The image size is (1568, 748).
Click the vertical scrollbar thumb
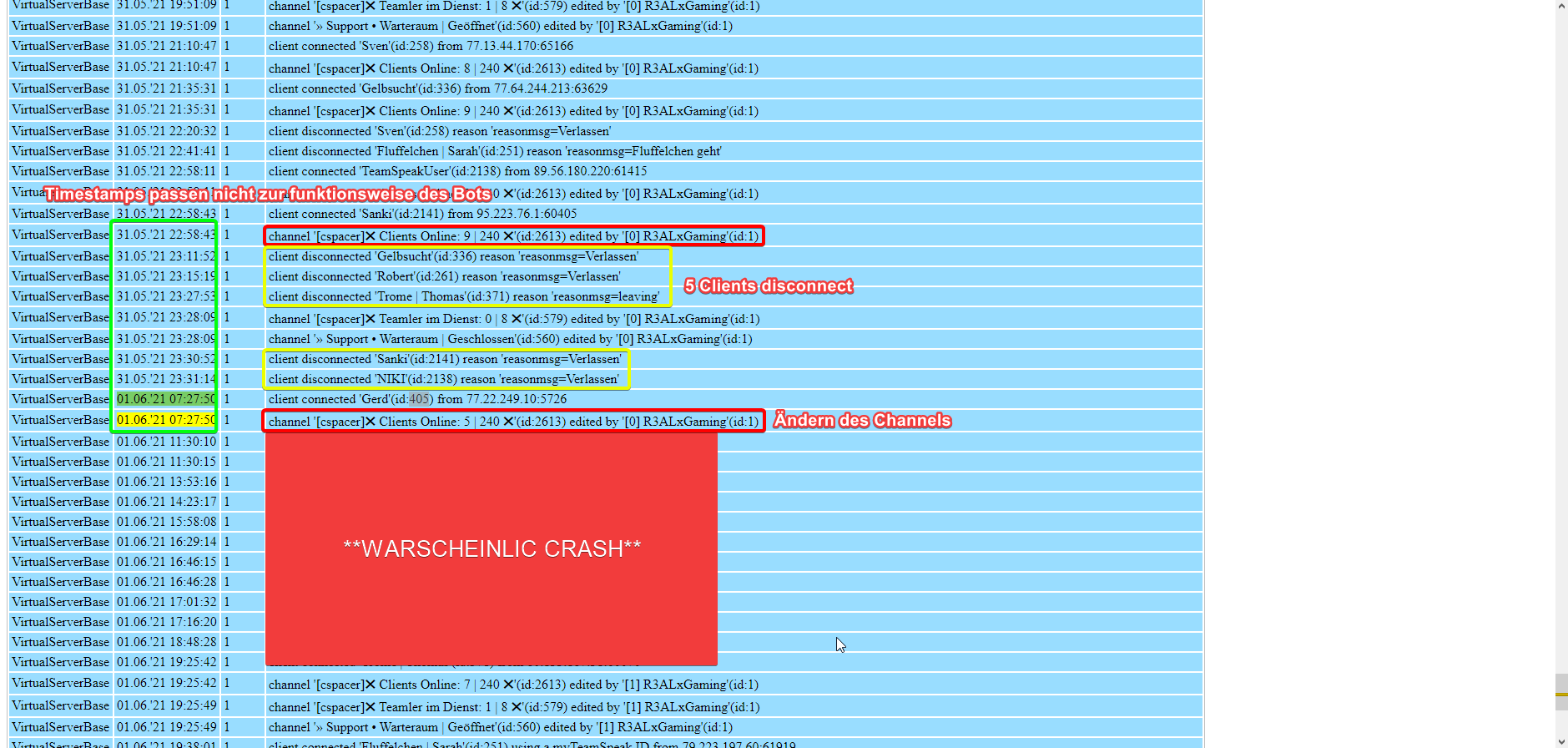tap(1560, 691)
